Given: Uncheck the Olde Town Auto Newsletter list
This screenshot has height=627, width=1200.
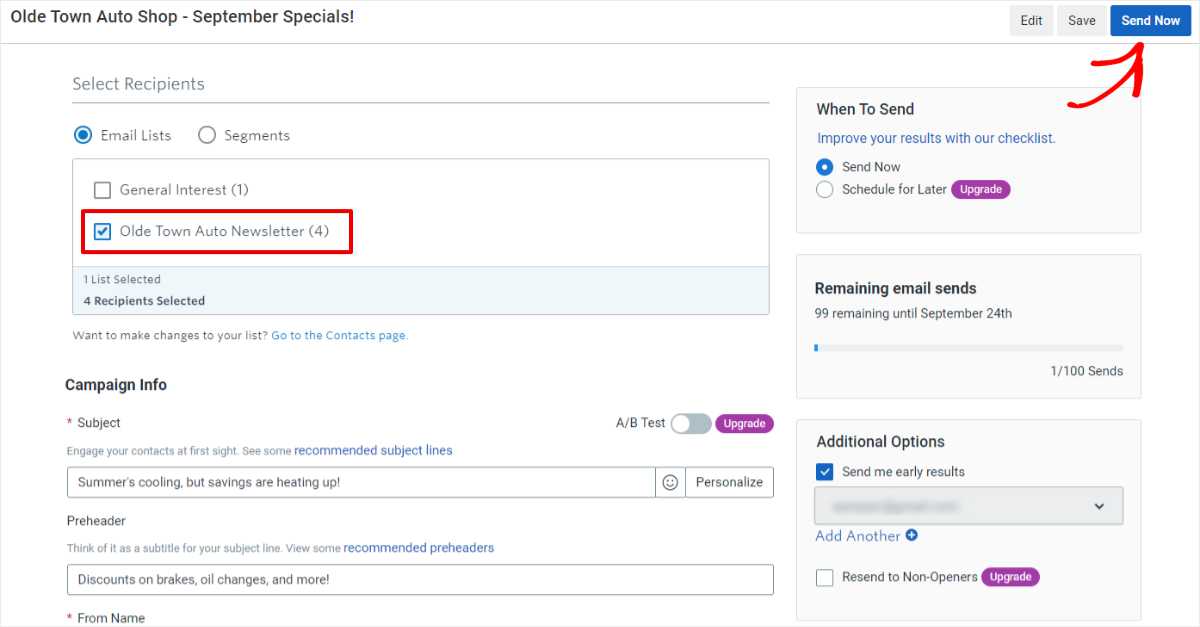Looking at the screenshot, I should tap(103, 231).
